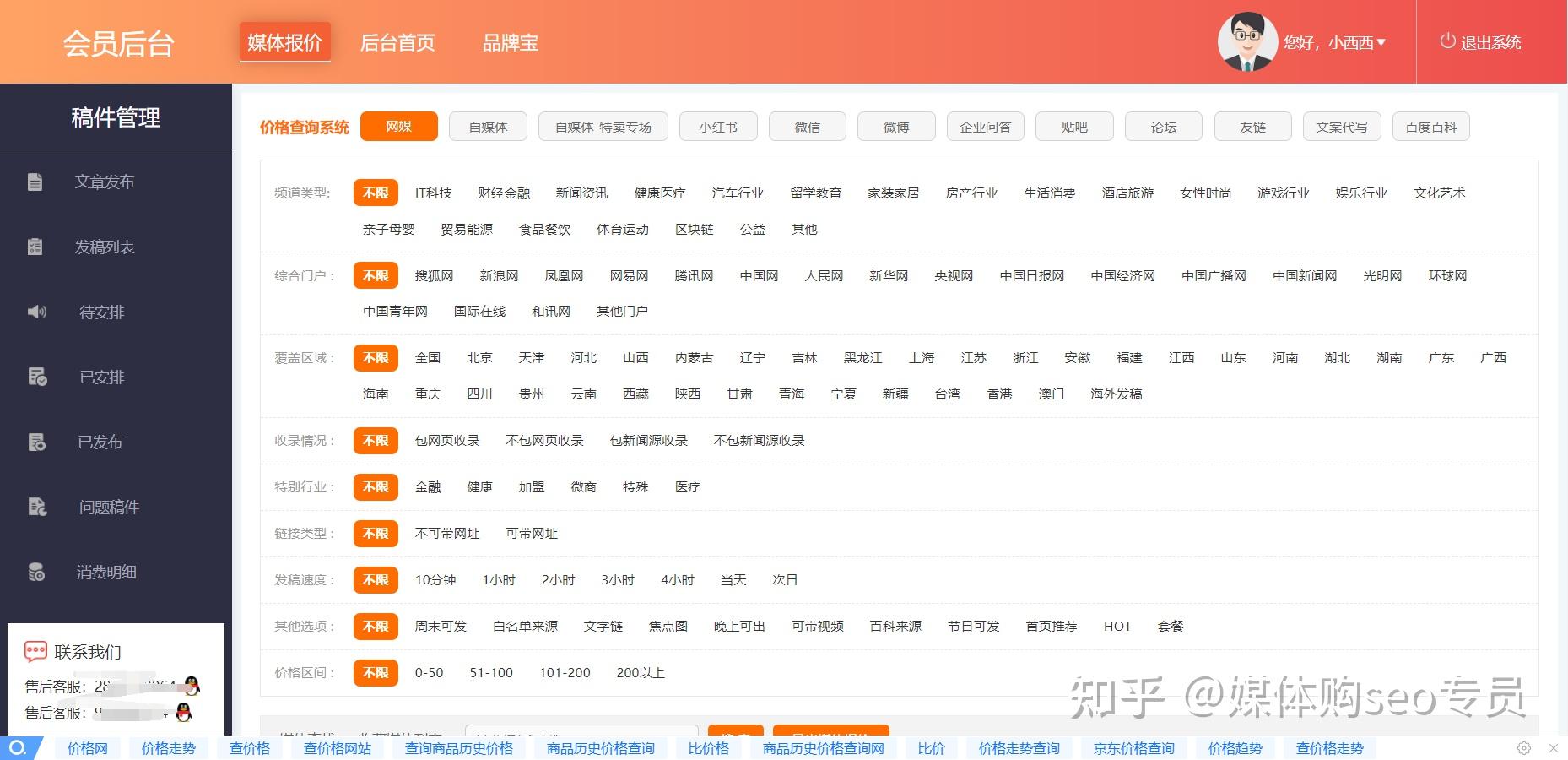1568x760 pixels.
Task: Select HOT option filter
Action: [1117, 626]
